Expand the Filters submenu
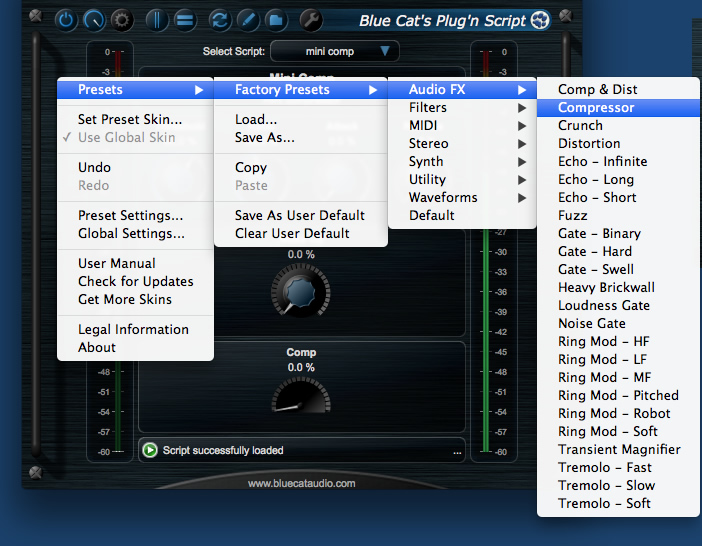Screen dimensions: 702x546 pos(462,107)
